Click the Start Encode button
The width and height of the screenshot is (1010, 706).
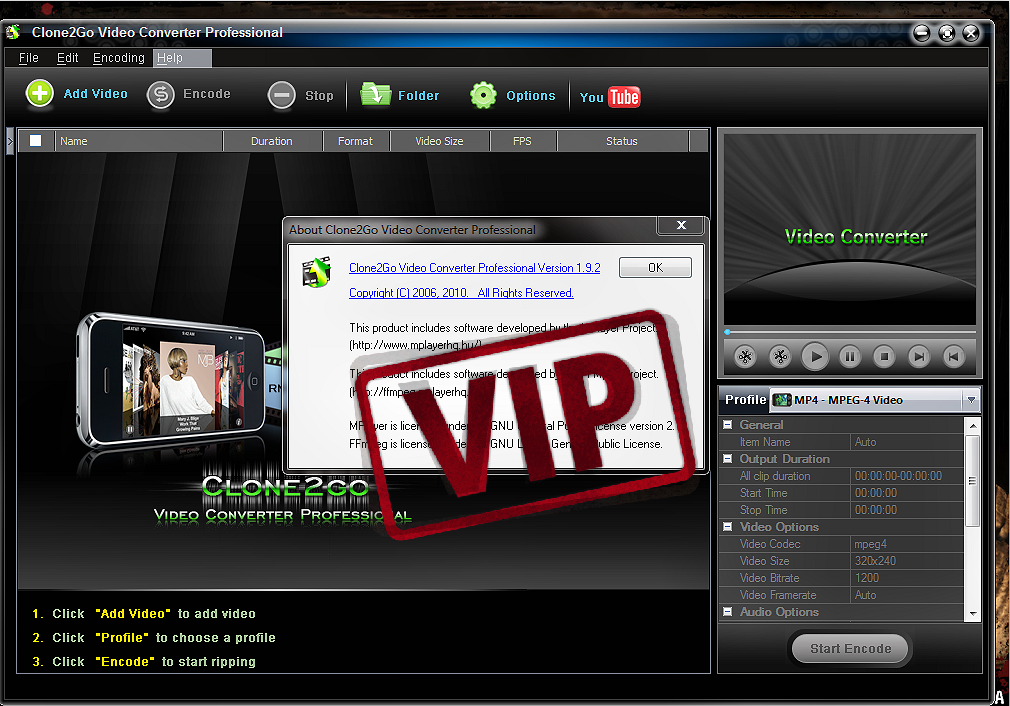click(x=850, y=649)
